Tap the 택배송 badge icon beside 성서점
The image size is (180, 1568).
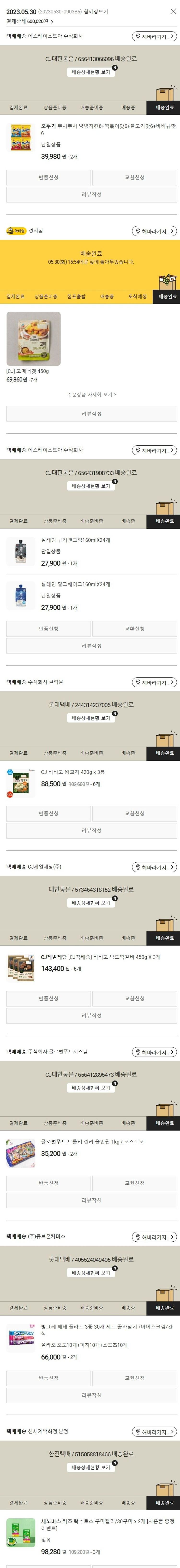tap(16, 231)
